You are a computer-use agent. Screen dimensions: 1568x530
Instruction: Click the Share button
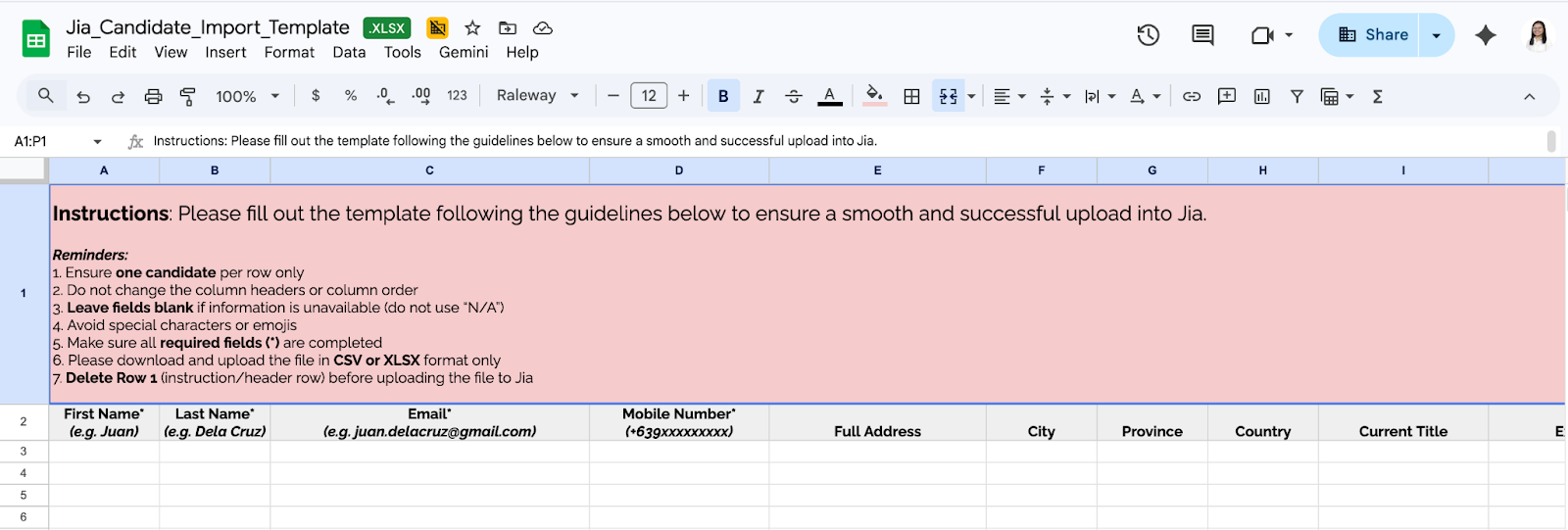coord(1372,35)
